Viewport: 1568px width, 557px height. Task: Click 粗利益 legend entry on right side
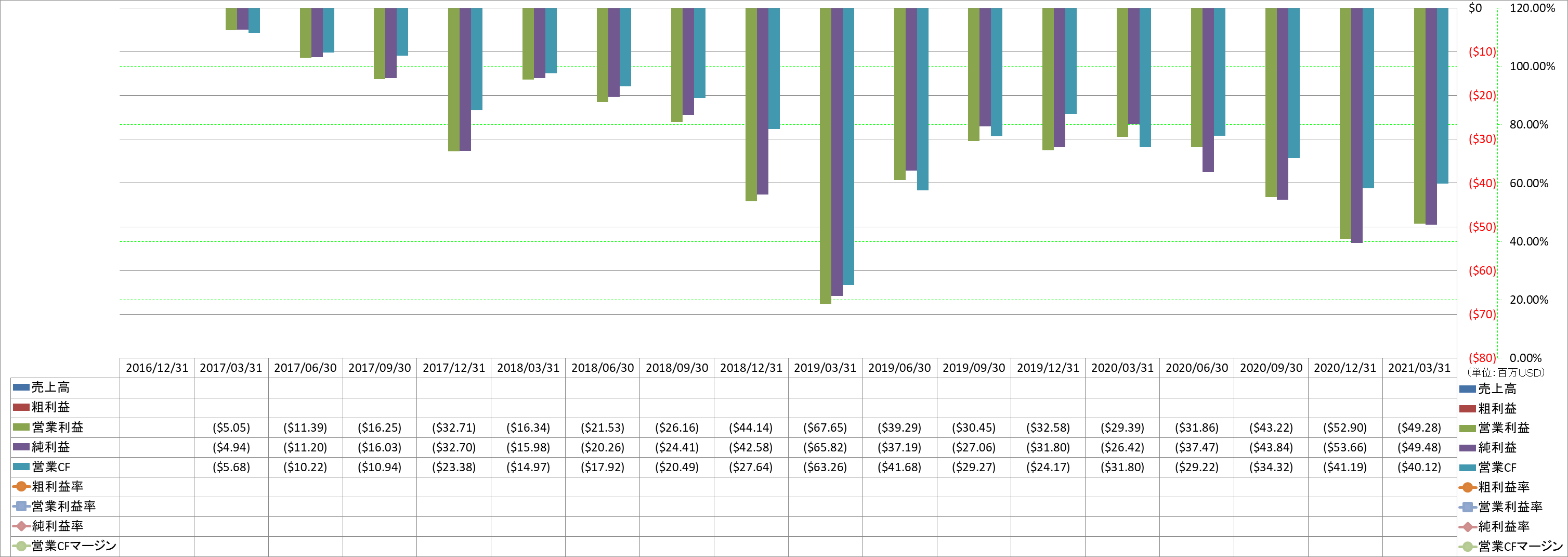pyautogui.click(x=1489, y=408)
